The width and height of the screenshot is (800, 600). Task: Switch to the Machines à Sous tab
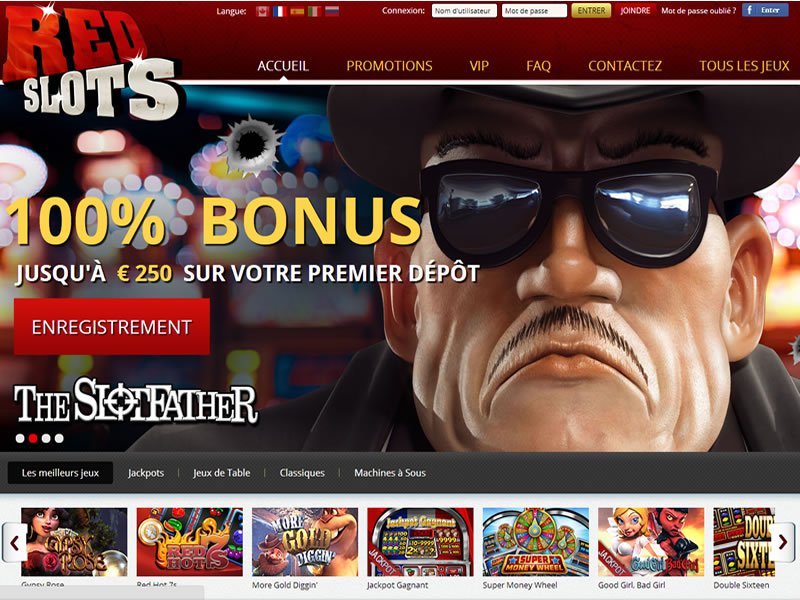click(390, 473)
